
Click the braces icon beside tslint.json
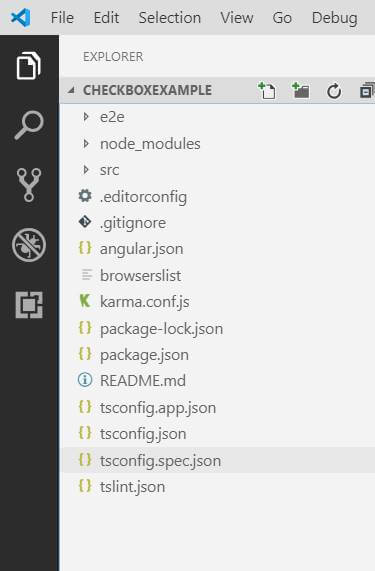tap(85, 486)
